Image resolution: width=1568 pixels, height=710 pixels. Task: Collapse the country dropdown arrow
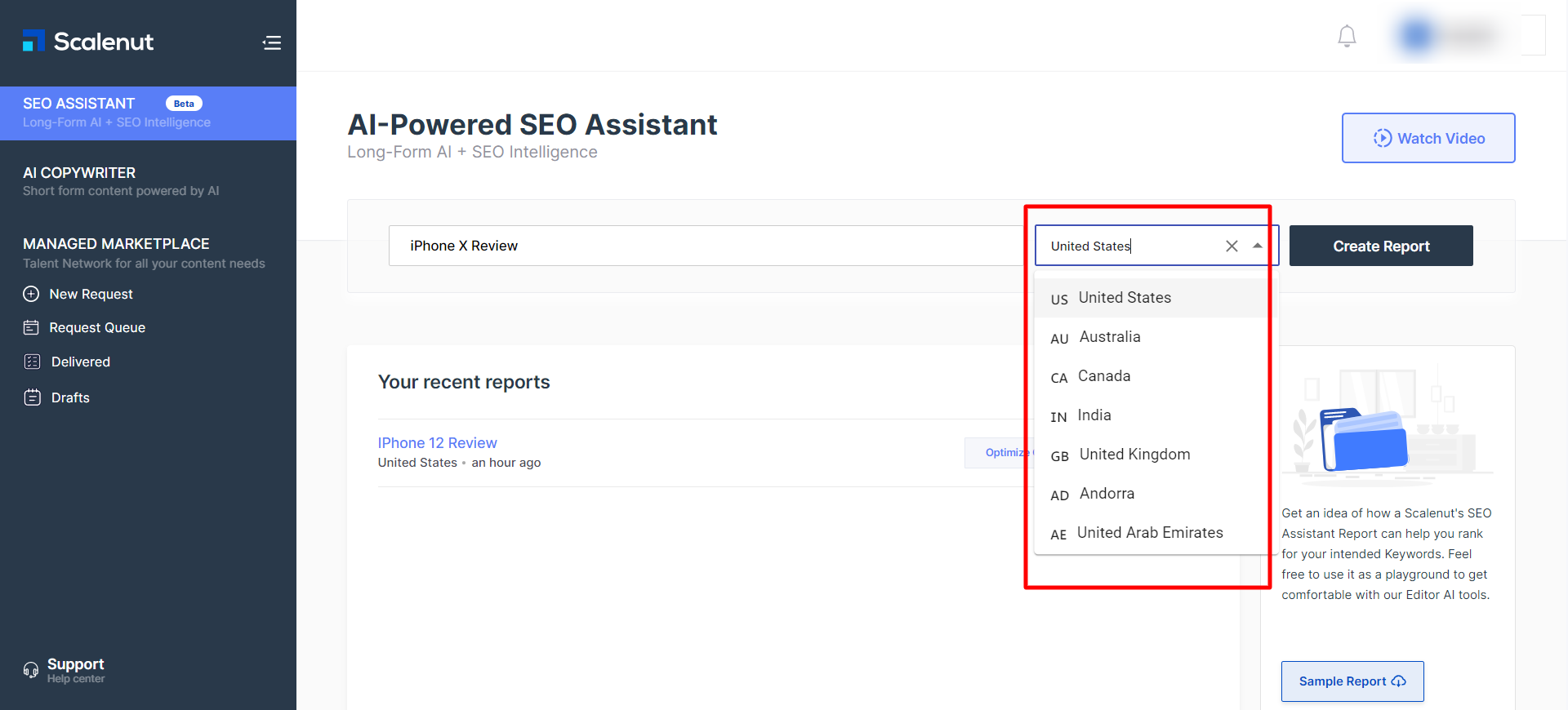[x=1258, y=246]
